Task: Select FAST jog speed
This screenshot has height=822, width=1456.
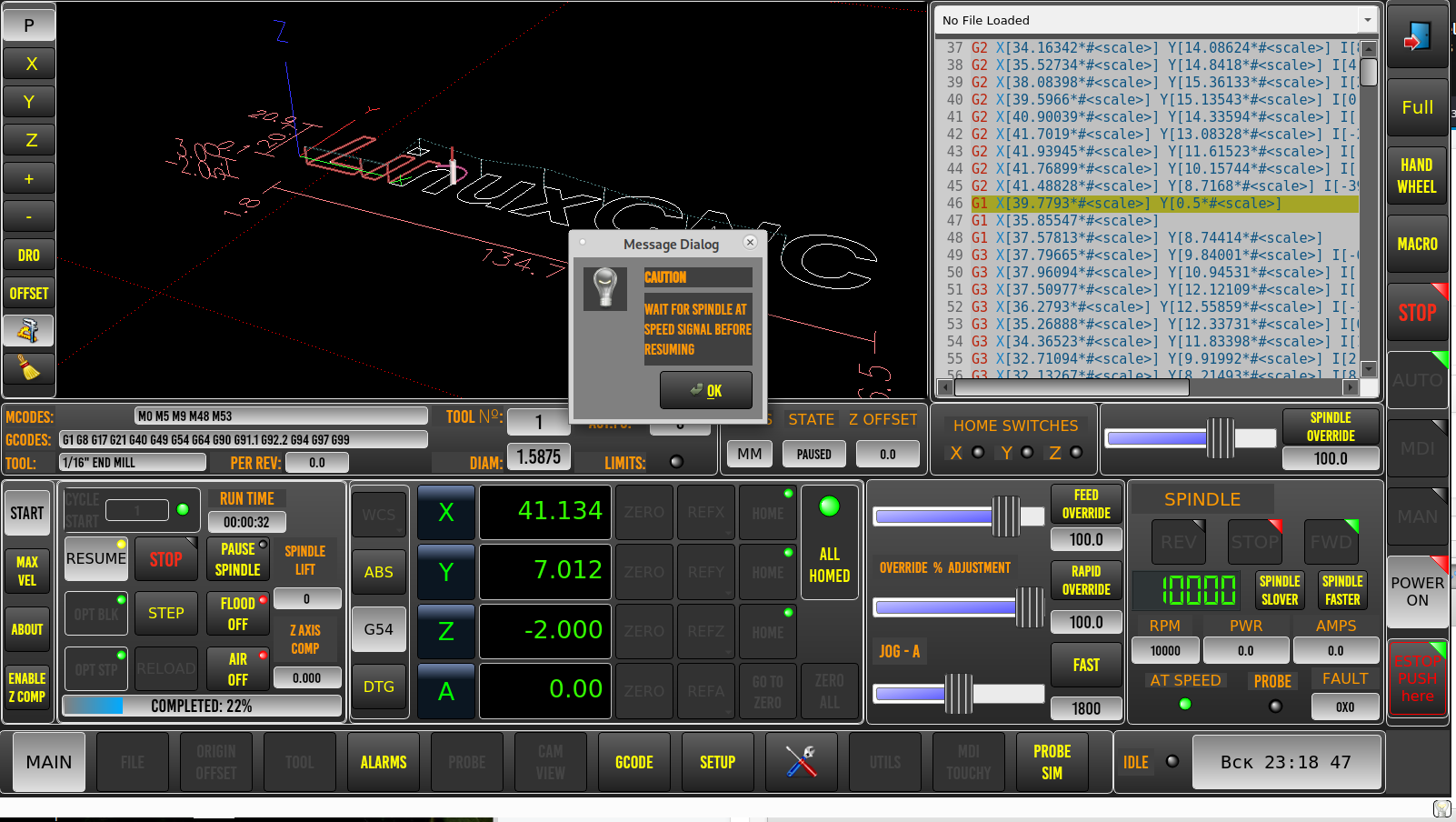Action: tap(1086, 665)
